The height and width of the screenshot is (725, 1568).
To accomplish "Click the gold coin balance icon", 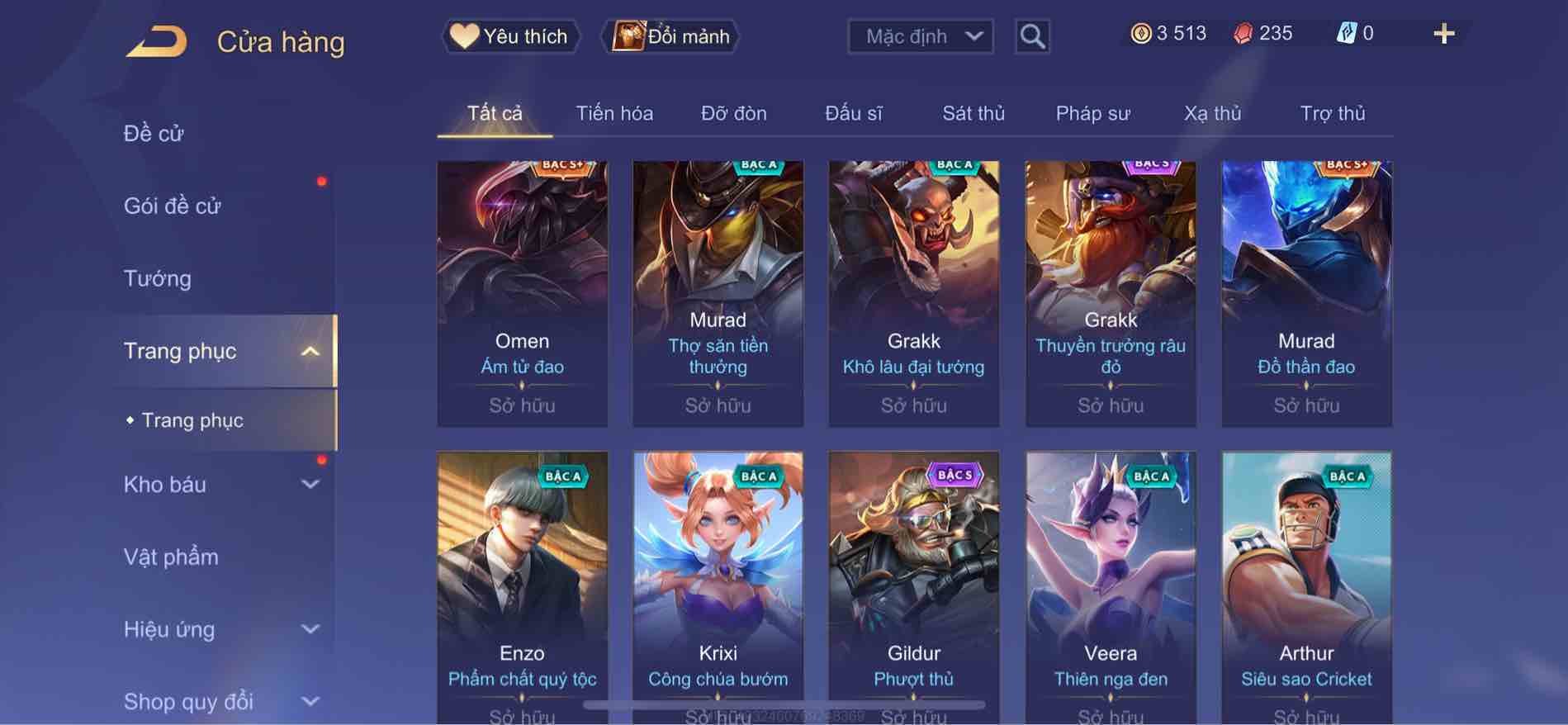I will [x=1141, y=34].
